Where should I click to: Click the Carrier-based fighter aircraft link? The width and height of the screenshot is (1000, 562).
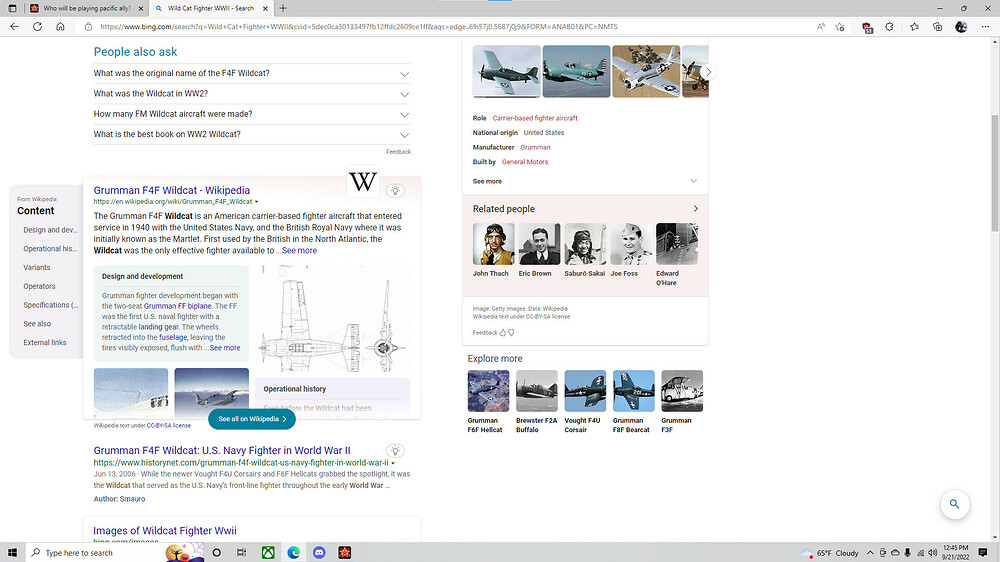click(x=534, y=118)
